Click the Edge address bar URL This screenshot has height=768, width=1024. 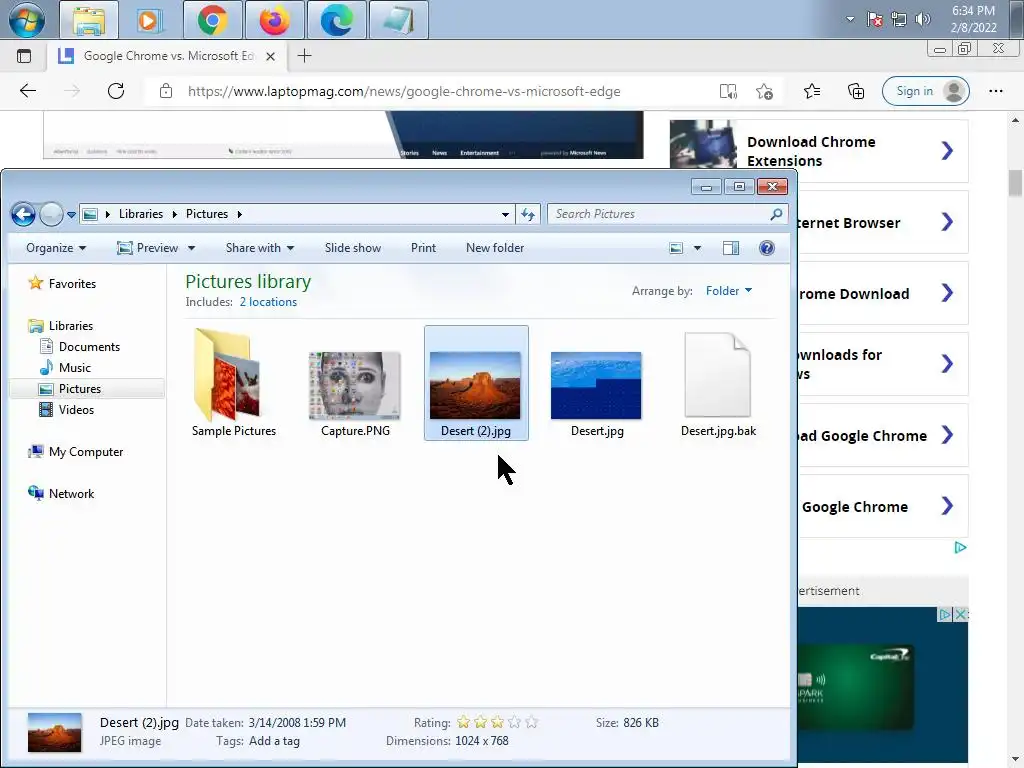click(x=404, y=91)
